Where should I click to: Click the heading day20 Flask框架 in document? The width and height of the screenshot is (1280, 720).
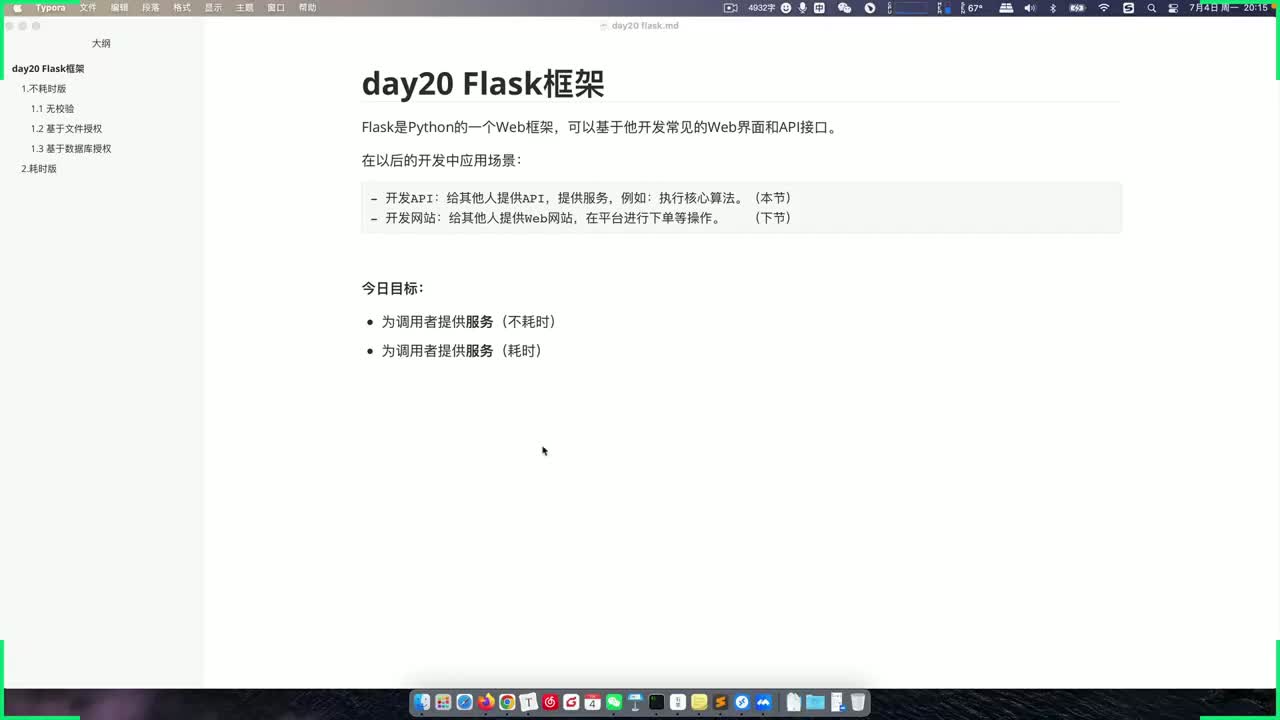pyautogui.click(x=483, y=84)
